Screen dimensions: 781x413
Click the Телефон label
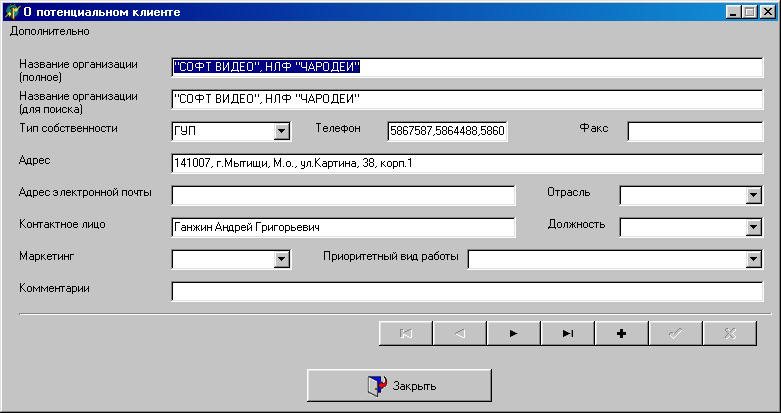click(338, 128)
